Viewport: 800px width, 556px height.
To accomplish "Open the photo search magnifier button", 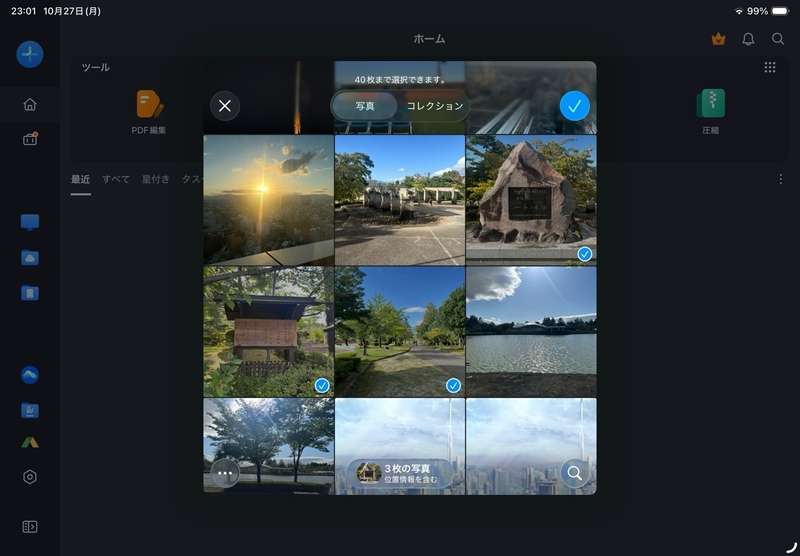I will point(574,473).
